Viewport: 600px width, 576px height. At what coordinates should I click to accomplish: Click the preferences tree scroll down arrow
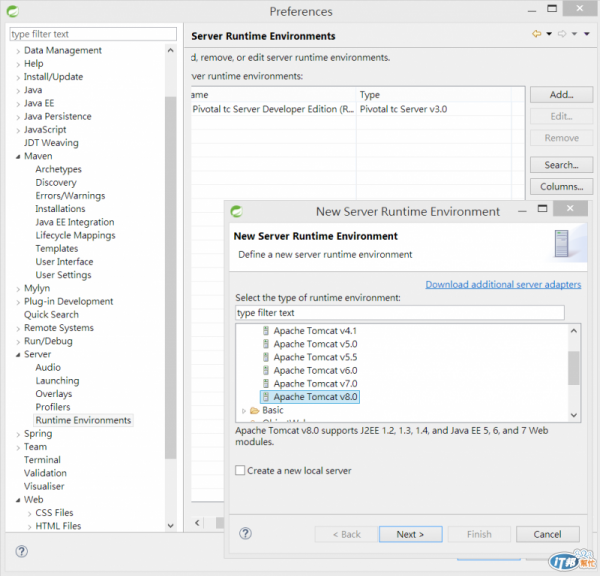[171, 525]
